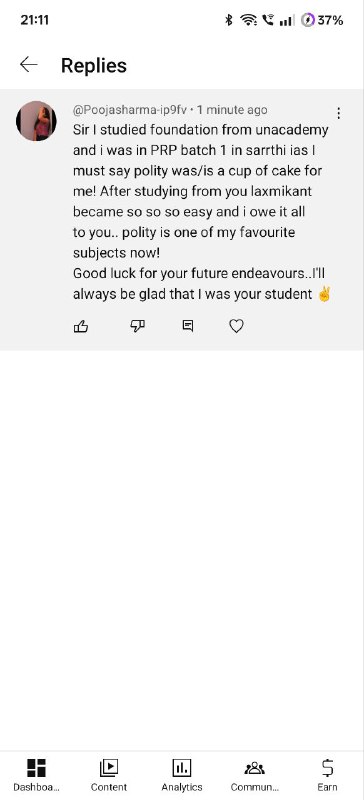Dislike the comment with thumbs down

[137, 326]
